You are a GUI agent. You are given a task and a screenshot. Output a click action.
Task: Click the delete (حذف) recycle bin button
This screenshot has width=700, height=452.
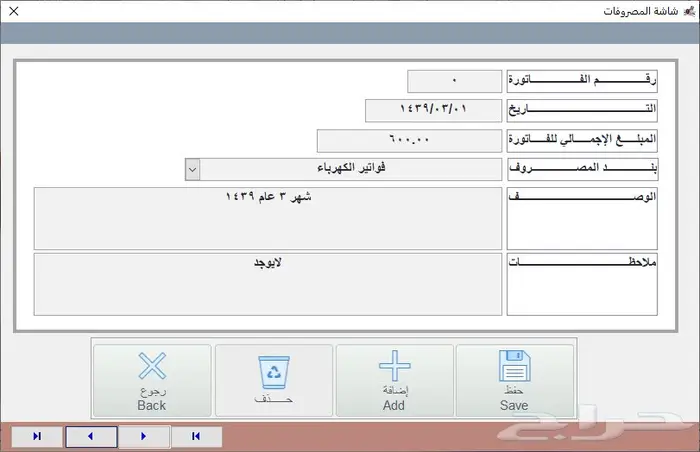(274, 381)
